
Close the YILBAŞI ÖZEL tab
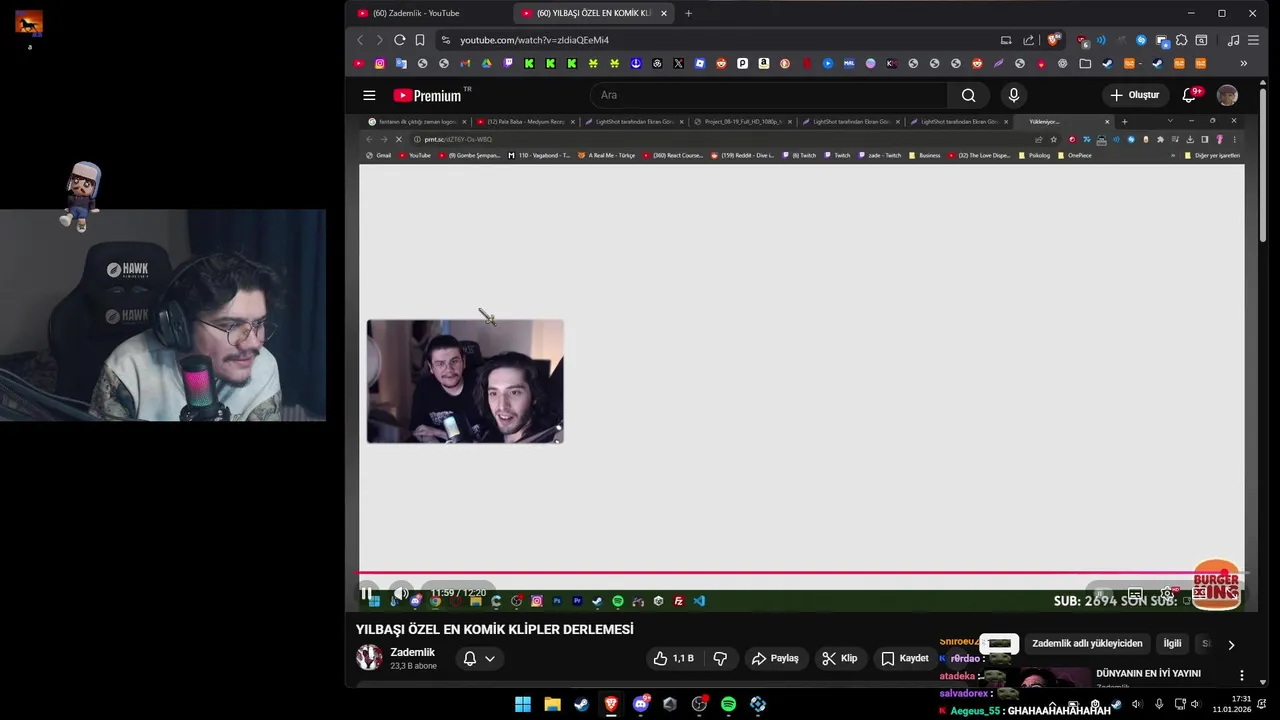(x=663, y=13)
